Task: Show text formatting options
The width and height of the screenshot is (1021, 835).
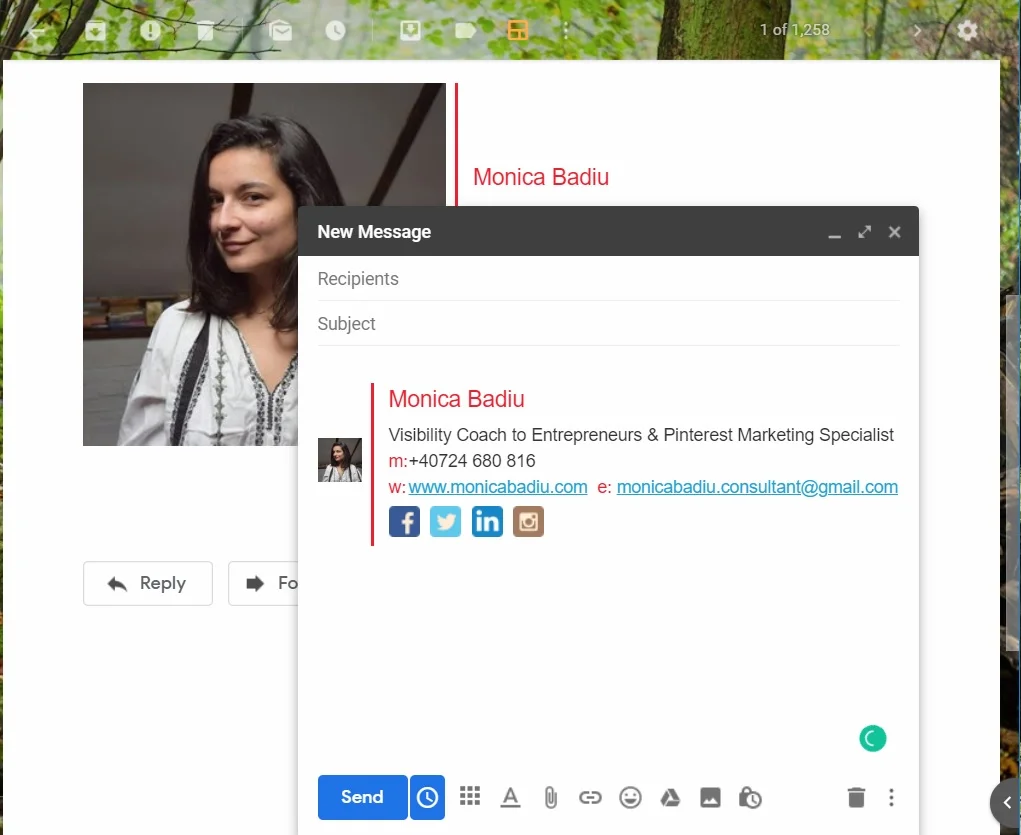Action: click(510, 797)
